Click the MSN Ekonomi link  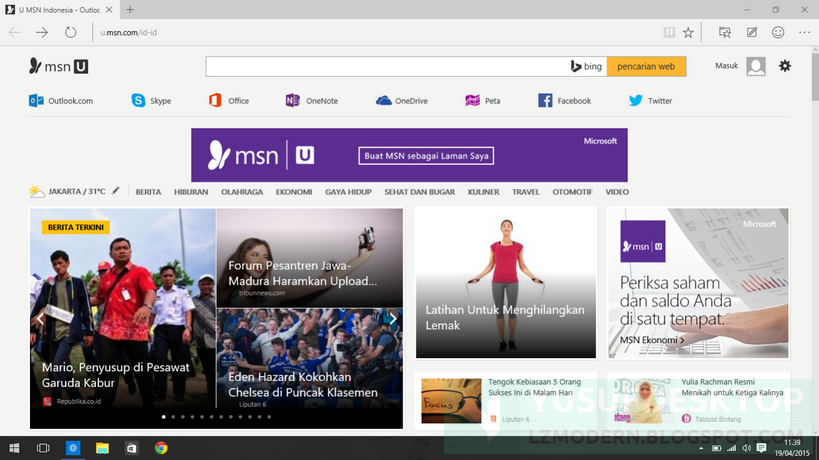point(652,340)
